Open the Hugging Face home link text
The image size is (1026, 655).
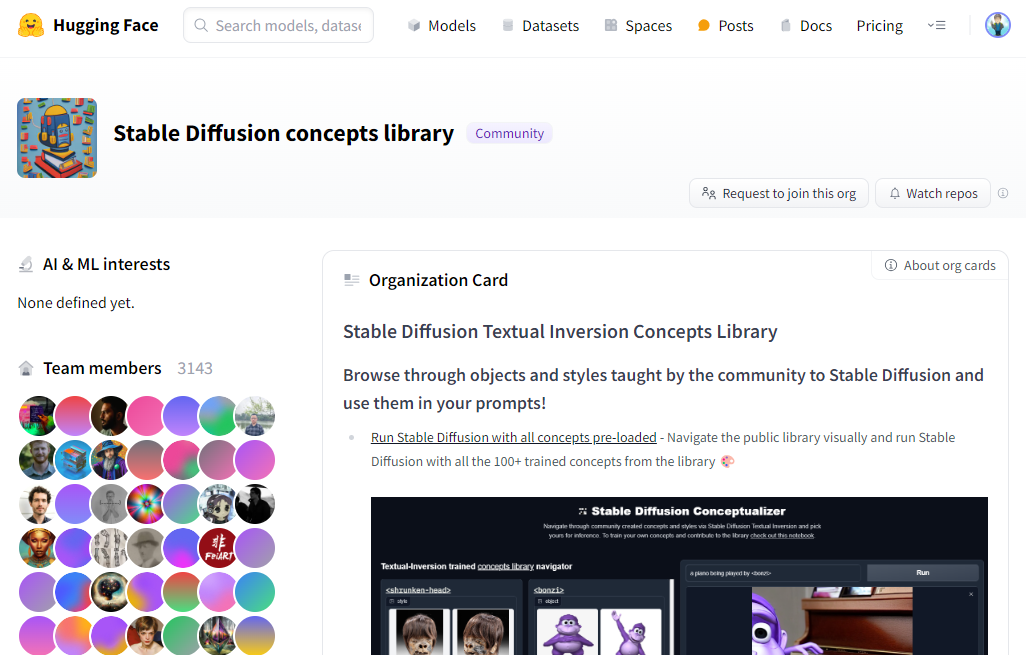pyautogui.click(x=105, y=26)
